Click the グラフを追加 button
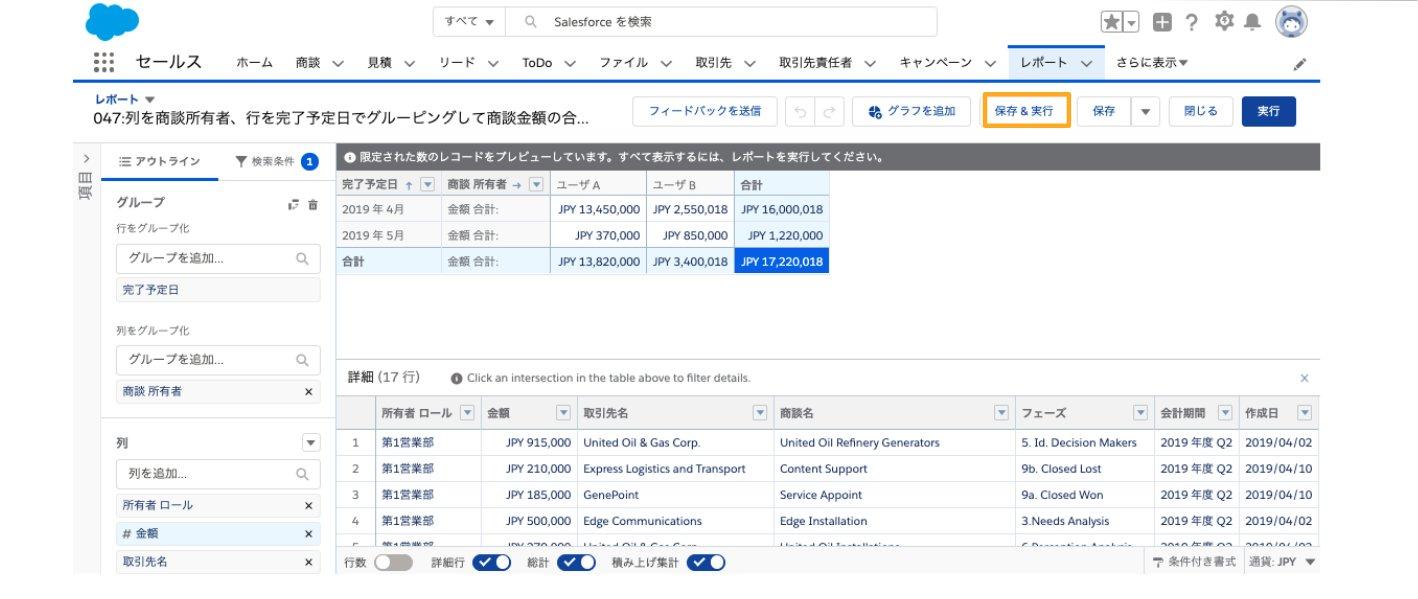 912,111
